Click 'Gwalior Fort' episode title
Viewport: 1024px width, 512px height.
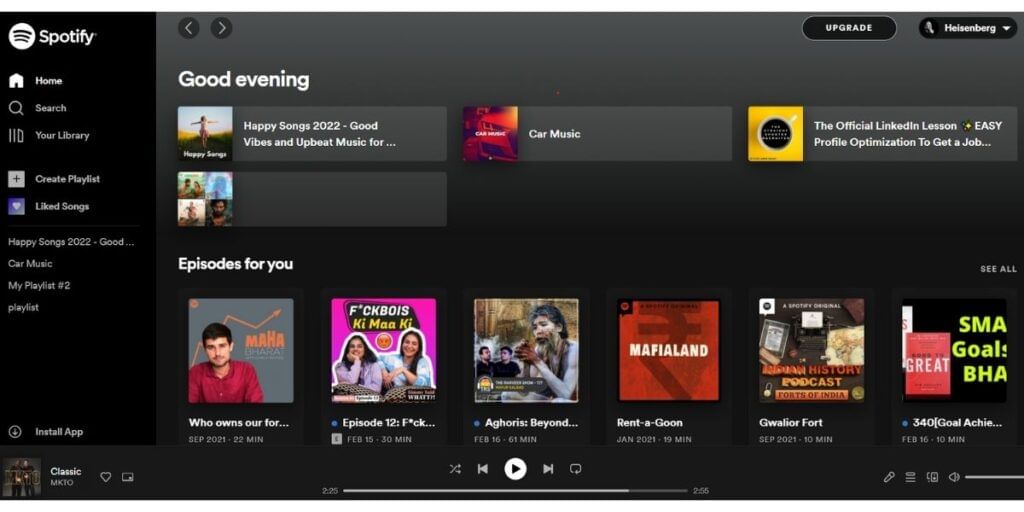[791, 423]
